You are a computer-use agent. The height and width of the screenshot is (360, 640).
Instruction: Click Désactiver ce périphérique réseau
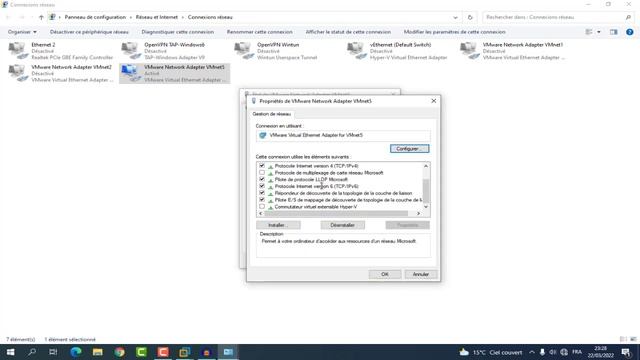[89, 32]
